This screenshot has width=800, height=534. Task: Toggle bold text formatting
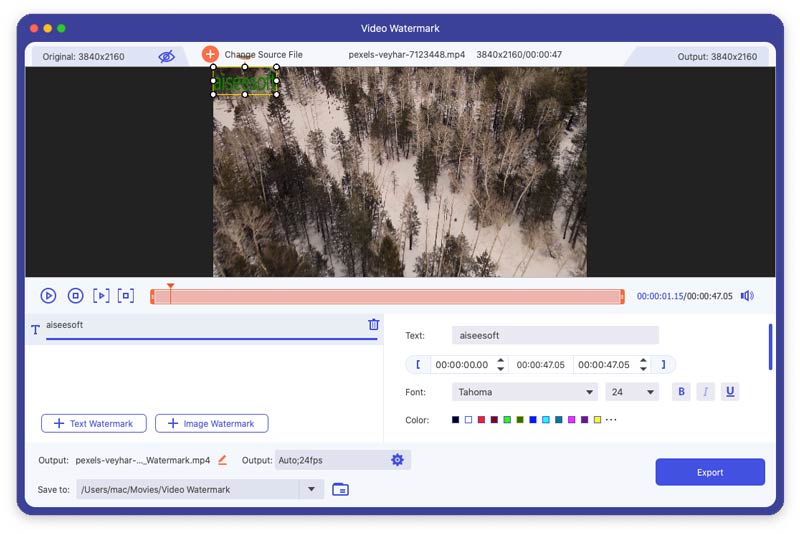coord(682,392)
